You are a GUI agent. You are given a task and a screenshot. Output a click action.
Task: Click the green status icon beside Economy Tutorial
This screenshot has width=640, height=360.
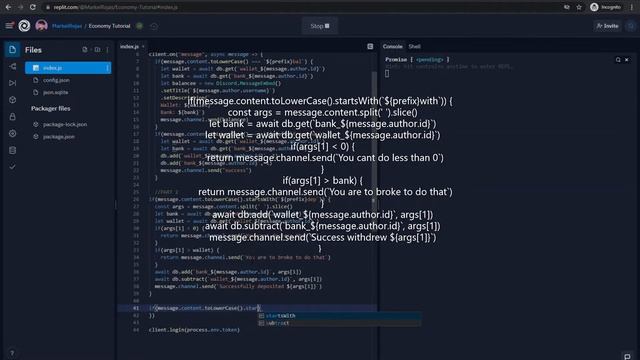click(140, 26)
